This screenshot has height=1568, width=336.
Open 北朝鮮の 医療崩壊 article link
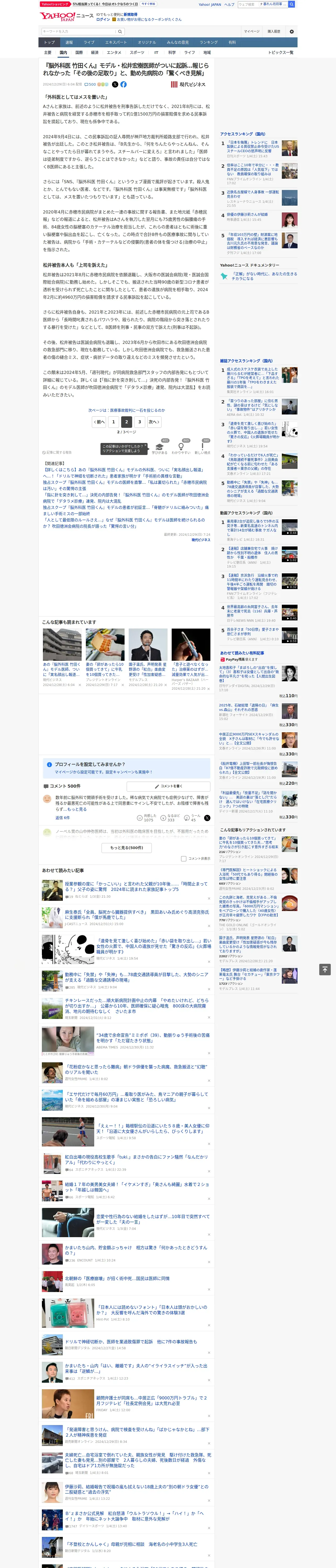[117, 1278]
